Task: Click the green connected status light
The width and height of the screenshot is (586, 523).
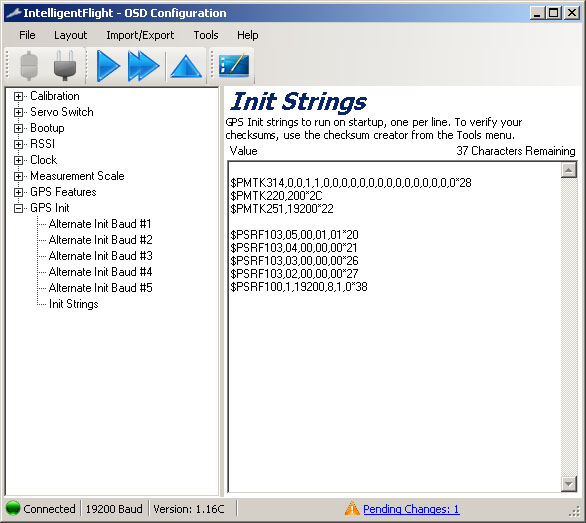Action: pyautogui.click(x=13, y=508)
